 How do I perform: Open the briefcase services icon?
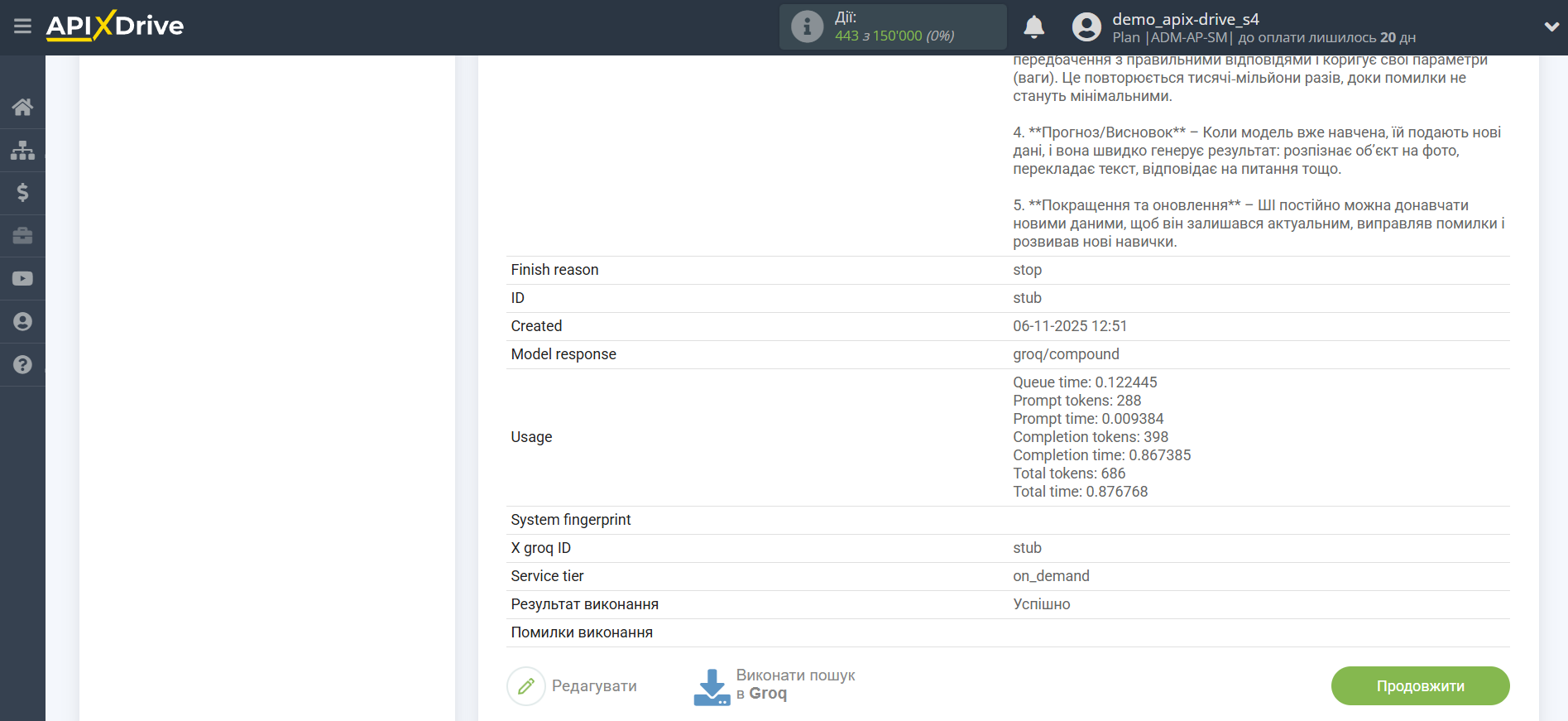click(x=22, y=236)
